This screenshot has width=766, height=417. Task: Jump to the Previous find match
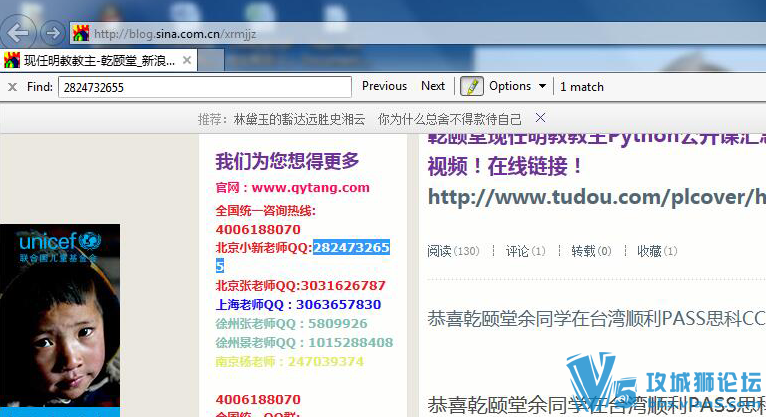pyautogui.click(x=384, y=86)
